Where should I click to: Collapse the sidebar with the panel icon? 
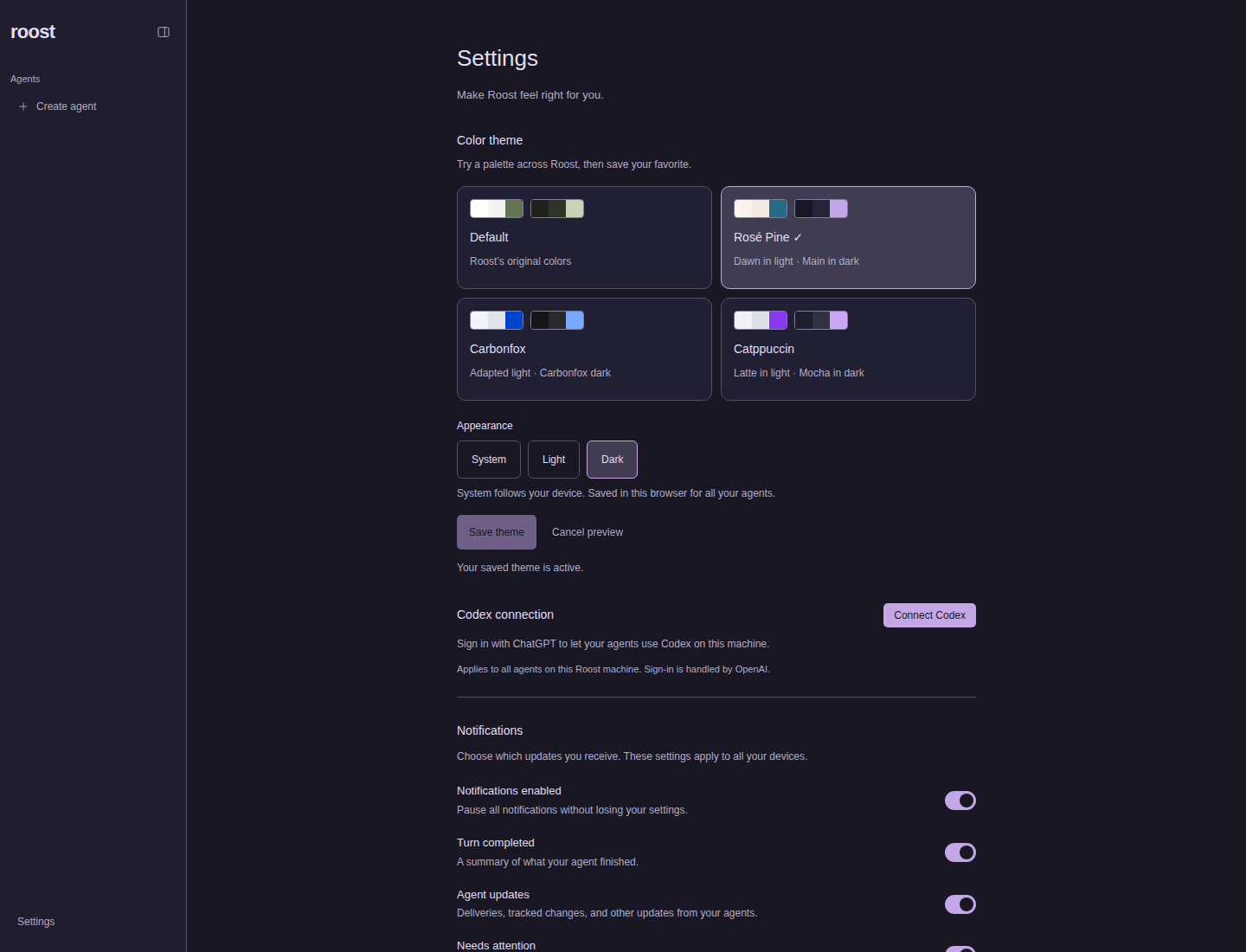click(164, 32)
